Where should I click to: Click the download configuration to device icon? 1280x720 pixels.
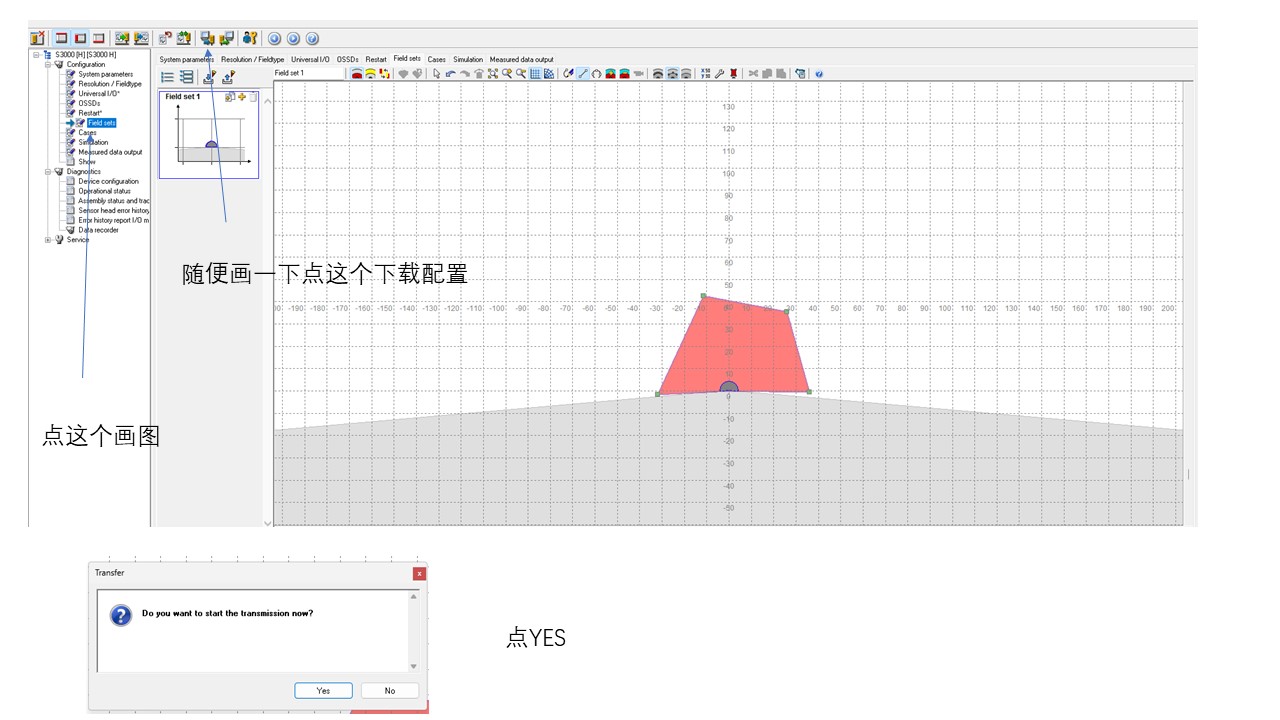pyautogui.click(x=208, y=38)
